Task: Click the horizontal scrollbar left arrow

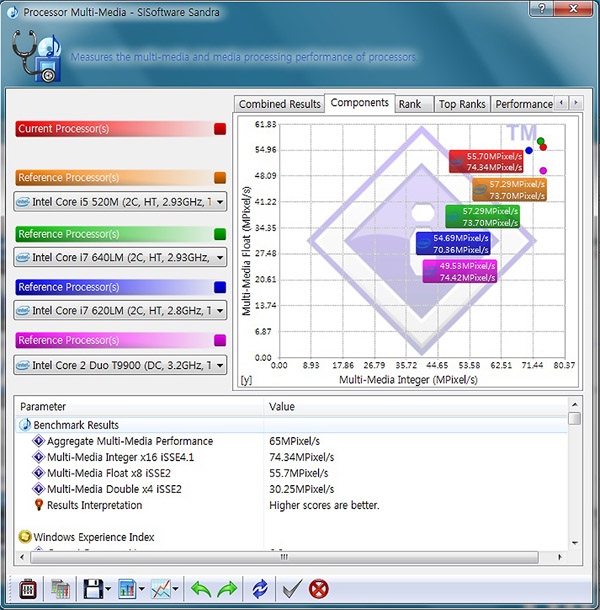Action: [22, 557]
